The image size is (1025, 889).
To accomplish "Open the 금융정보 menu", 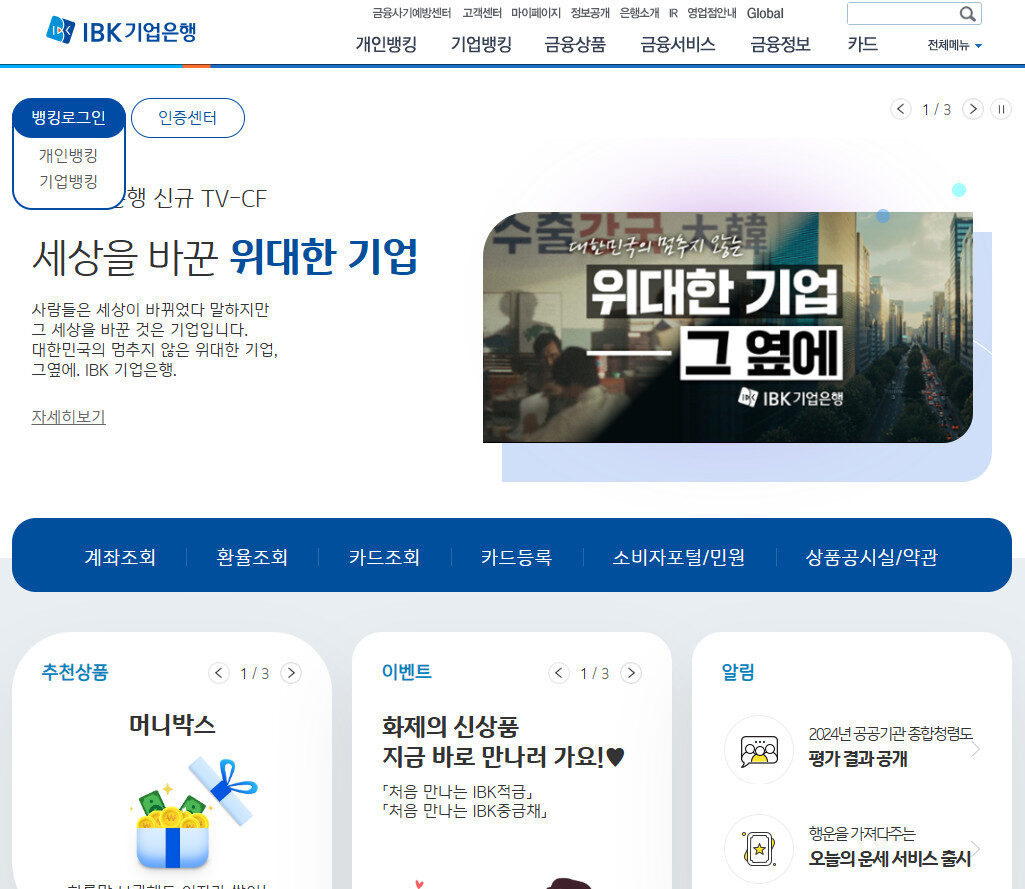I will (781, 44).
